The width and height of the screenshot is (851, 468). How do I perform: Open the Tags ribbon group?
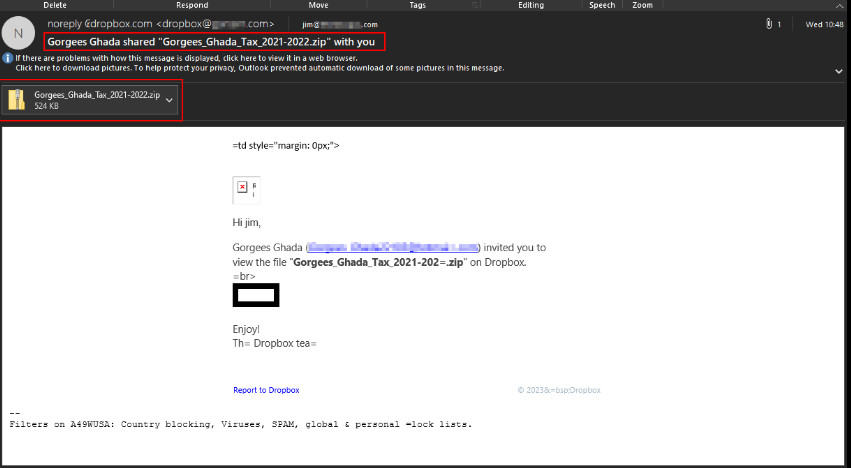coord(417,5)
